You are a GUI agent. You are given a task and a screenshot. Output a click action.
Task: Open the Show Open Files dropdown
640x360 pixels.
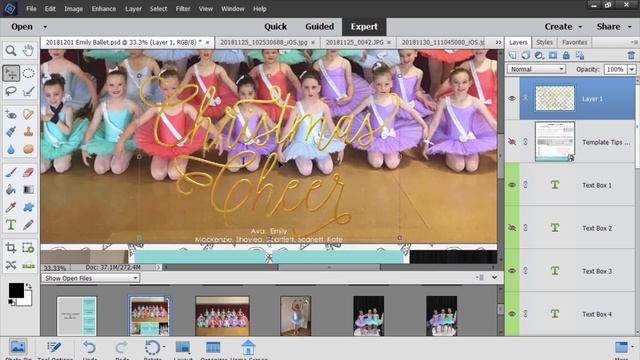tap(91, 278)
